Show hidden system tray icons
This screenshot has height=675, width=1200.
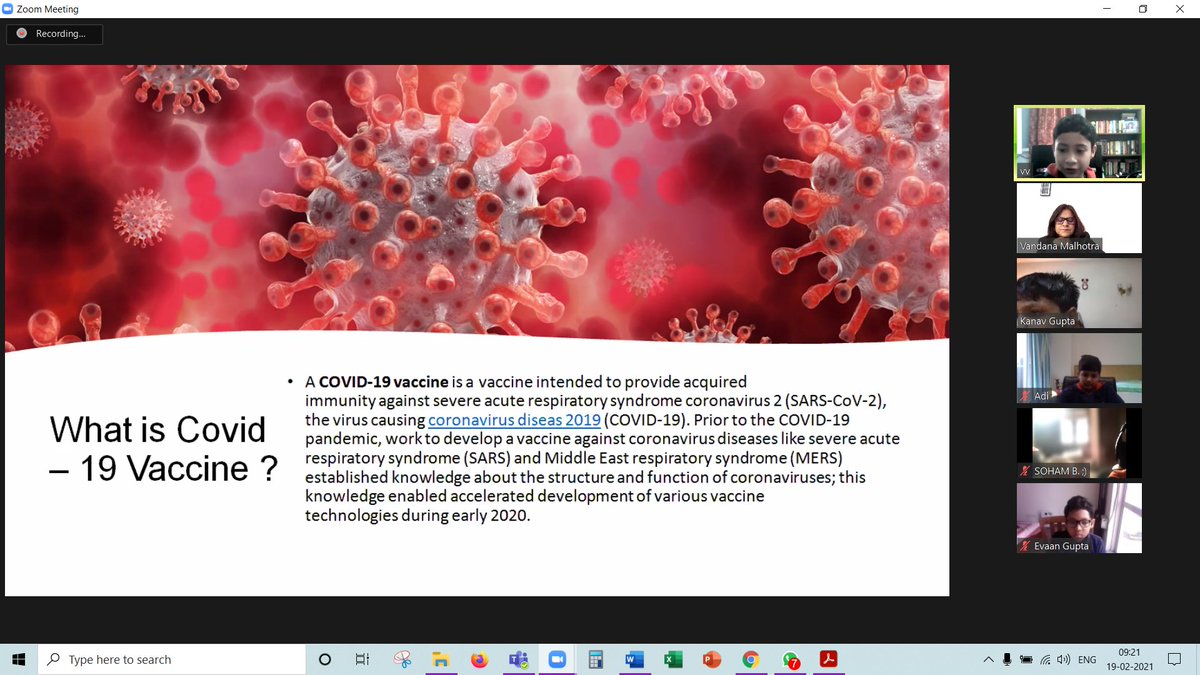pyautogui.click(x=989, y=659)
